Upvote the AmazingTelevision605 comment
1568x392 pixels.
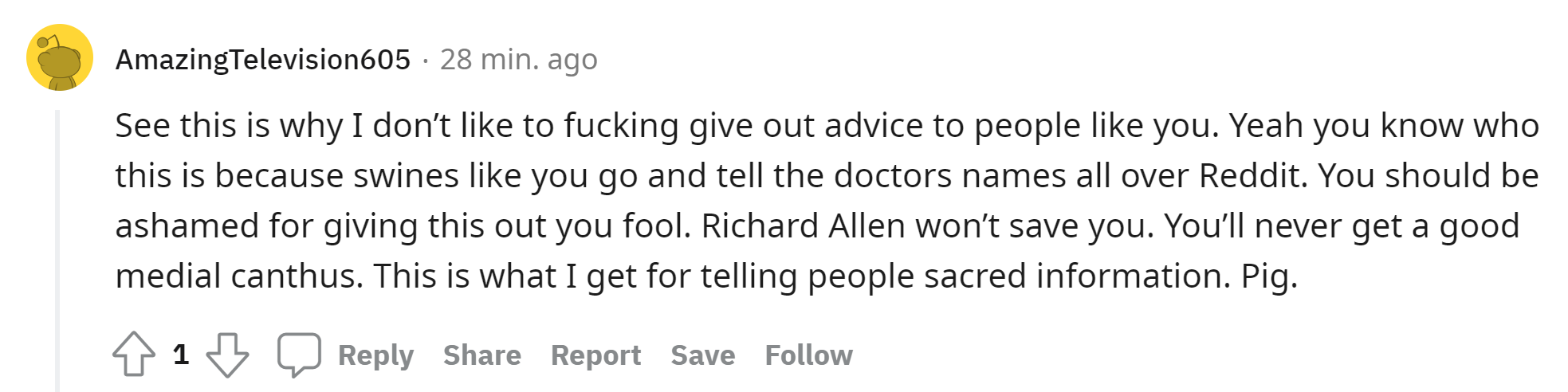133,354
